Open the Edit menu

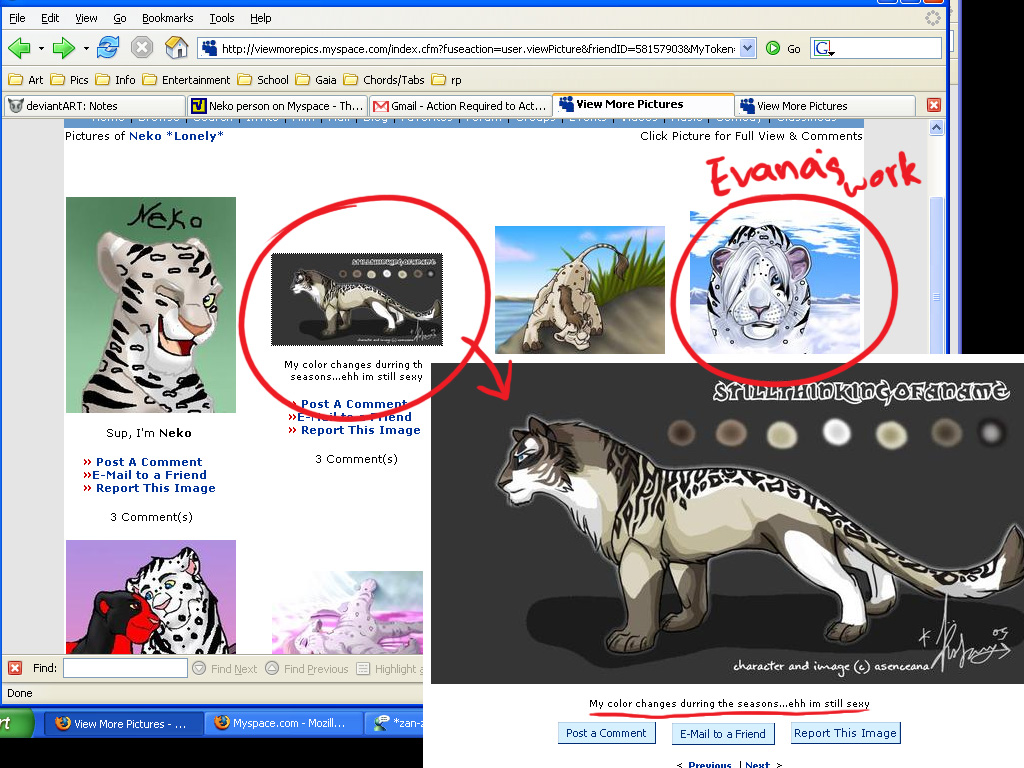[50, 18]
